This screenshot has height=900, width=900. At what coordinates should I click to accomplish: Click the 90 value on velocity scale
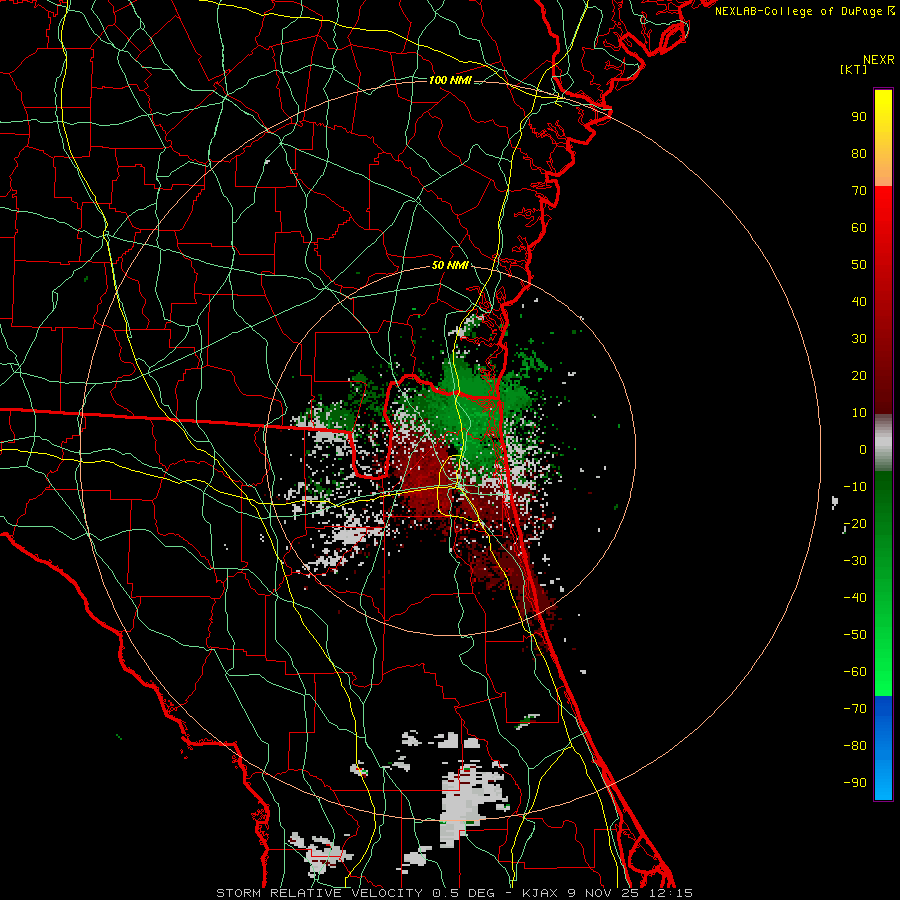(x=859, y=117)
